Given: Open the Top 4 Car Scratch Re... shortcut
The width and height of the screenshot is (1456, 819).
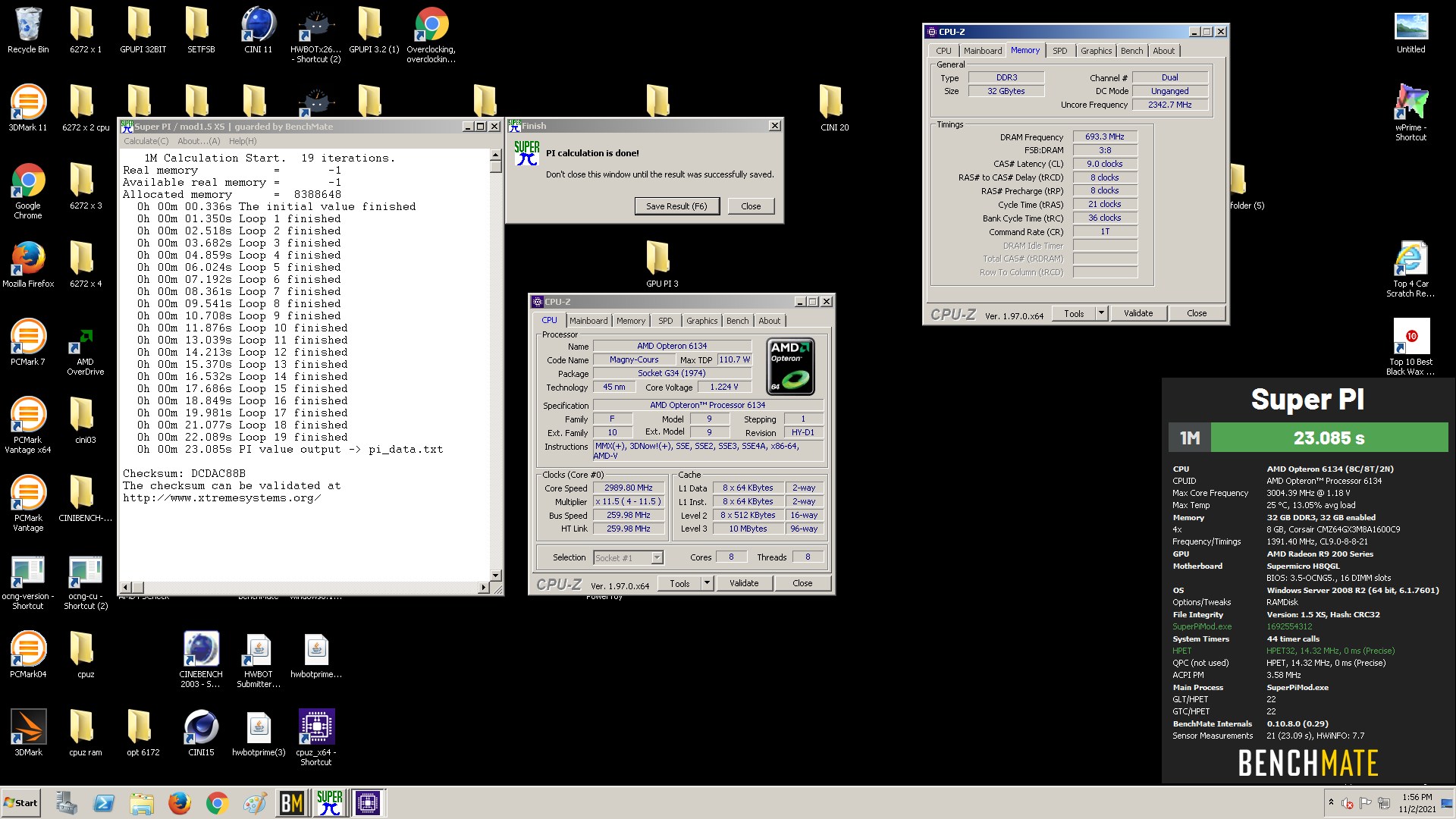Looking at the screenshot, I should [x=1411, y=269].
